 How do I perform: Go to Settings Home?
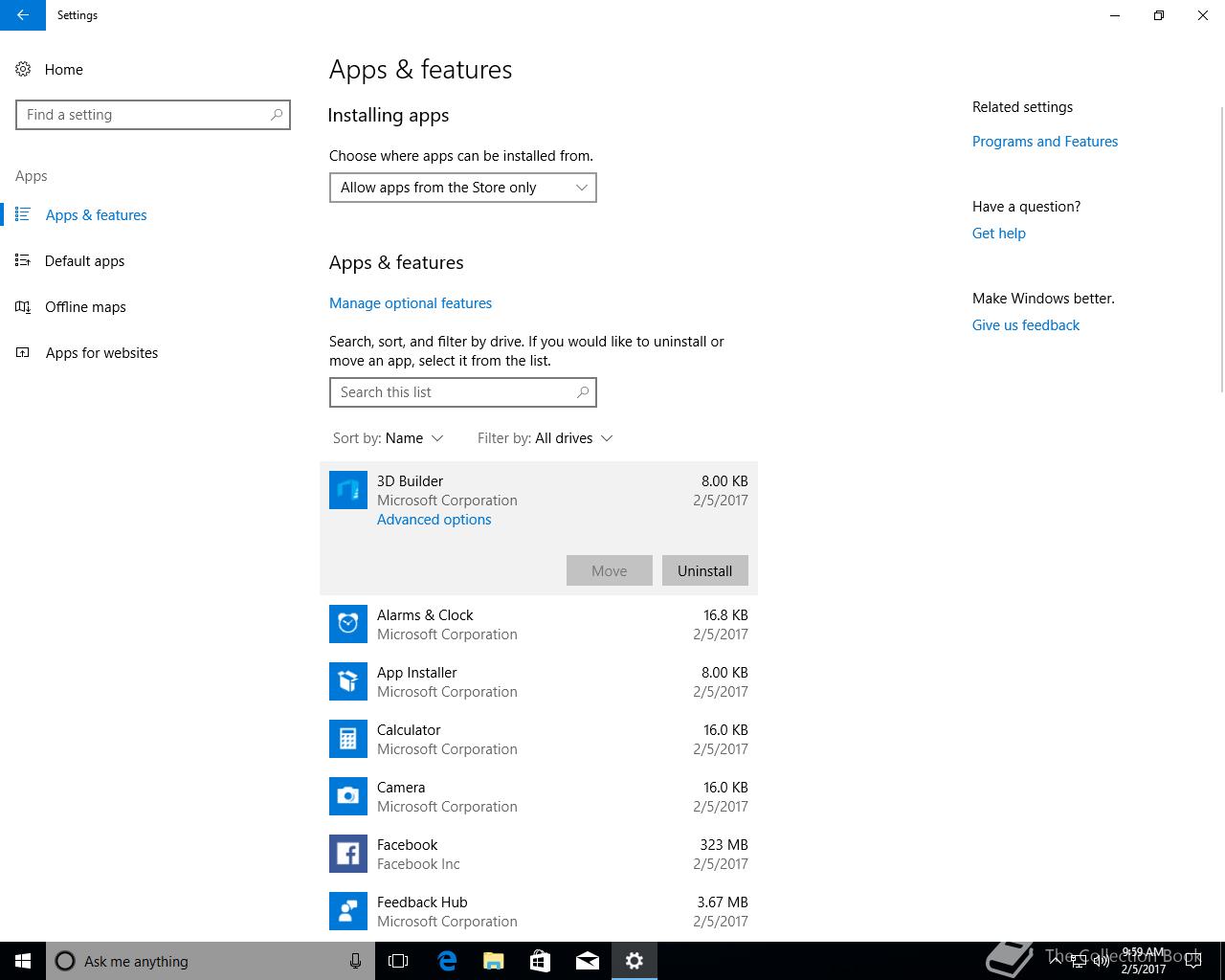tap(63, 69)
